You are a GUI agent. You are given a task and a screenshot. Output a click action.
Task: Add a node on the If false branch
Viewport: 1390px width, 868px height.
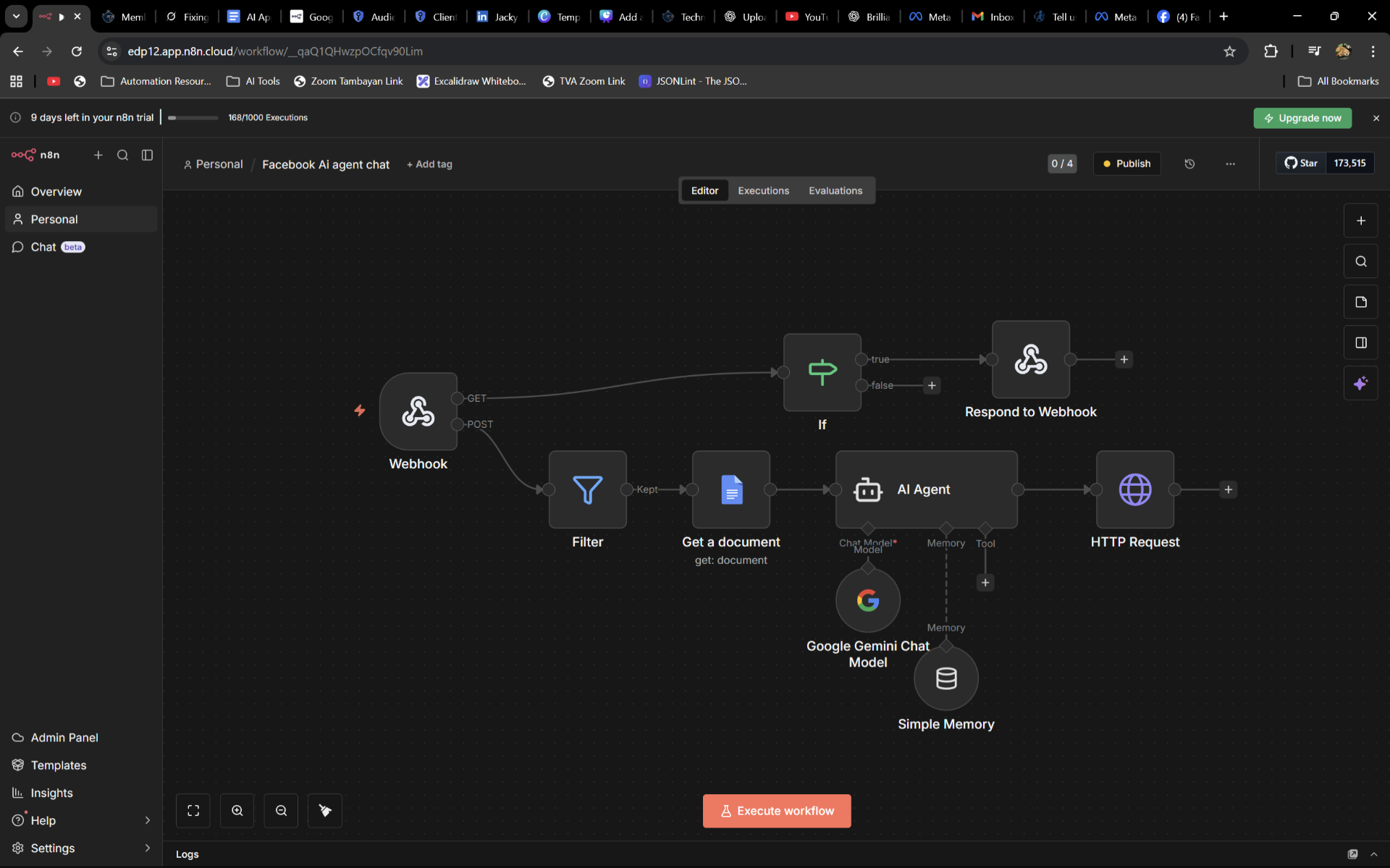(932, 385)
